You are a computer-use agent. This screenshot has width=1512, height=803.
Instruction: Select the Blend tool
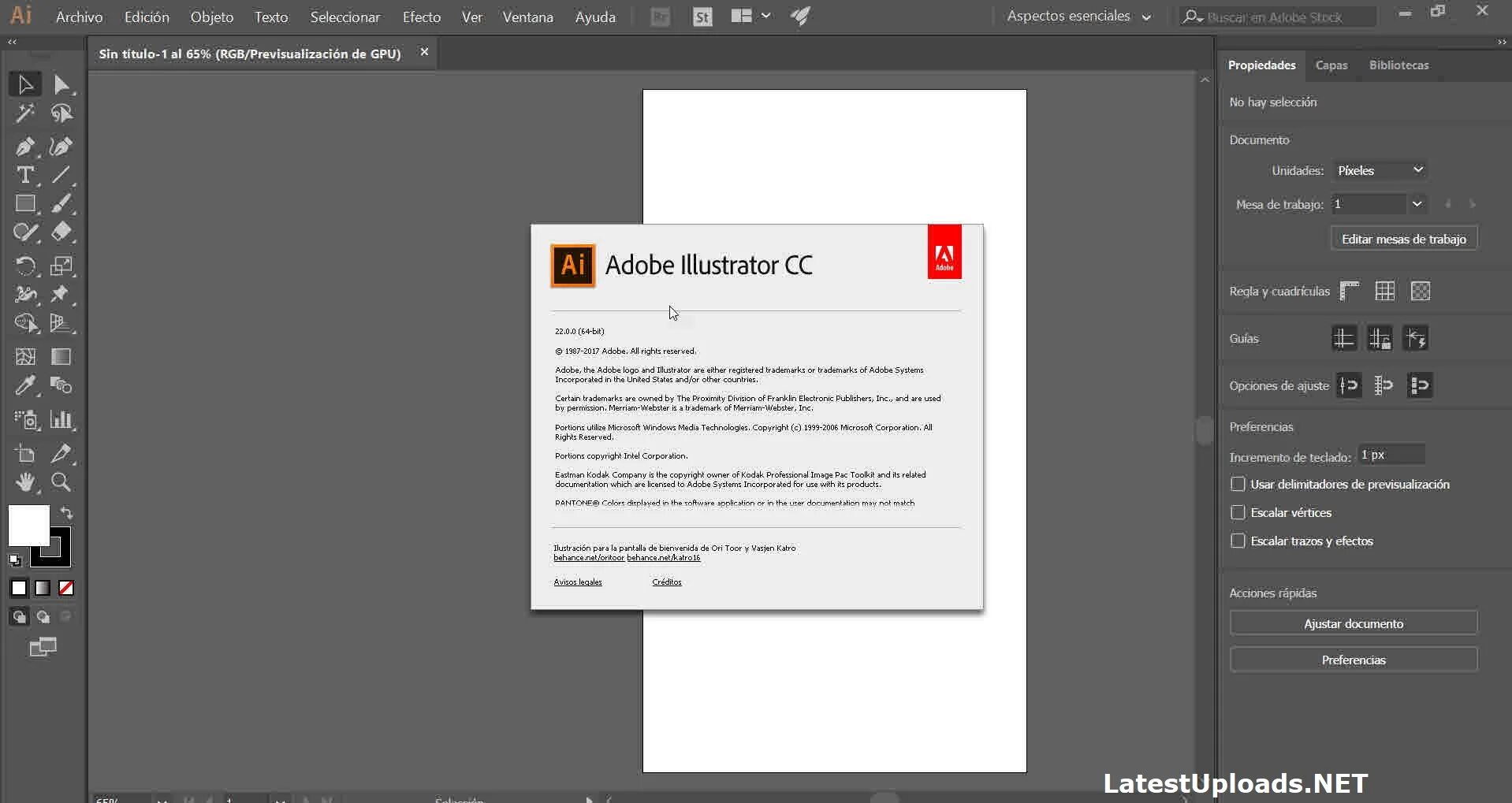coord(61,385)
